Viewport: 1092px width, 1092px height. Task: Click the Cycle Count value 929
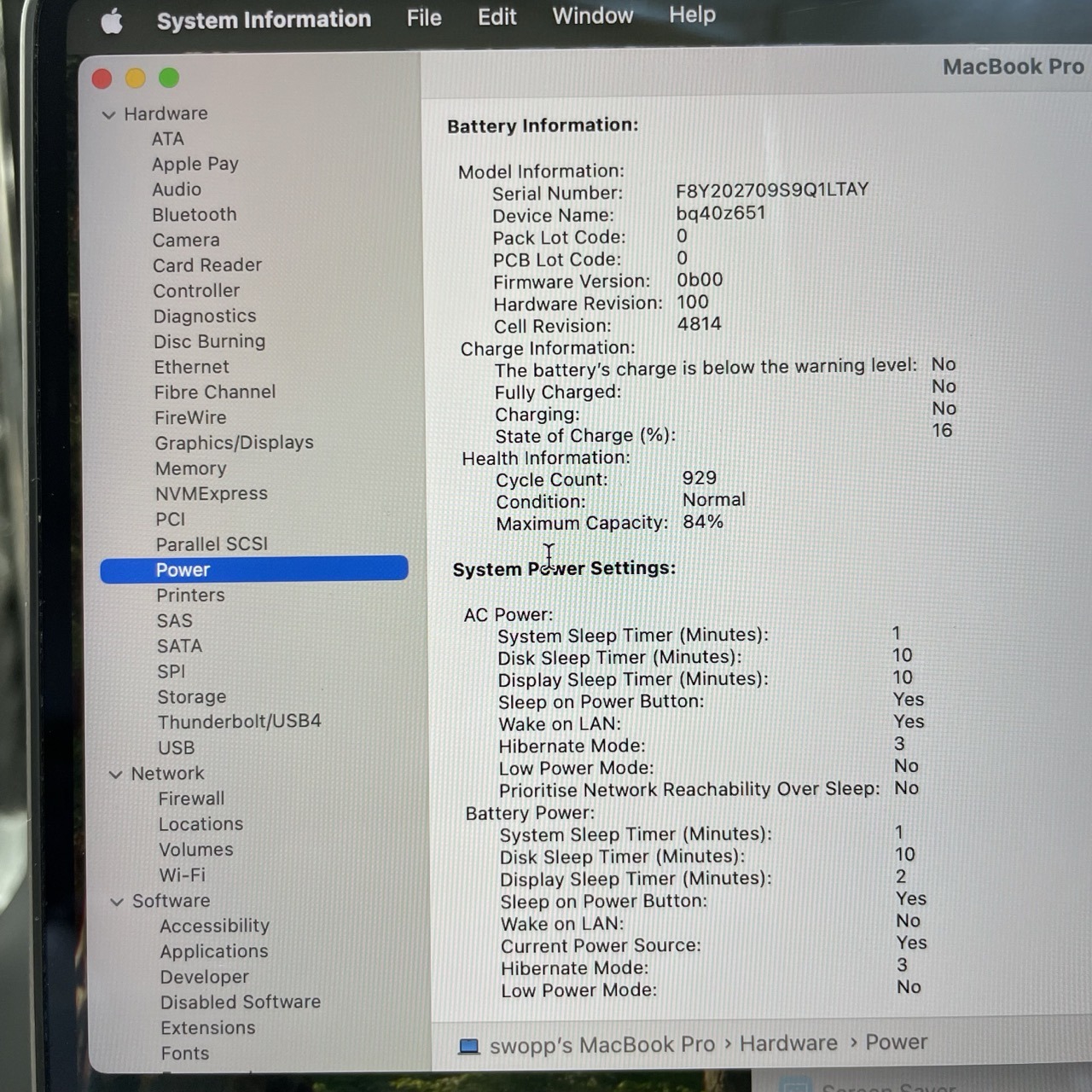[x=700, y=479]
